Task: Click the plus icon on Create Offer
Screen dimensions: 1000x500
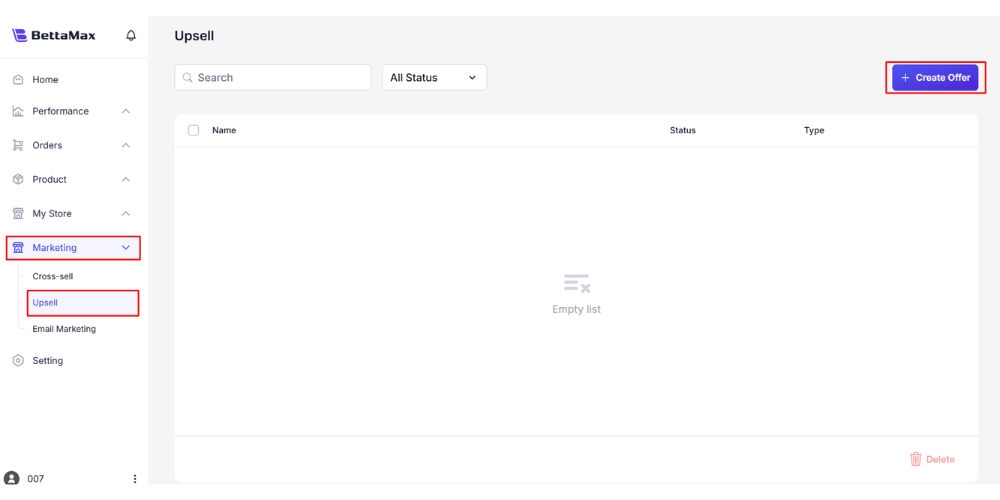Action: tap(904, 78)
